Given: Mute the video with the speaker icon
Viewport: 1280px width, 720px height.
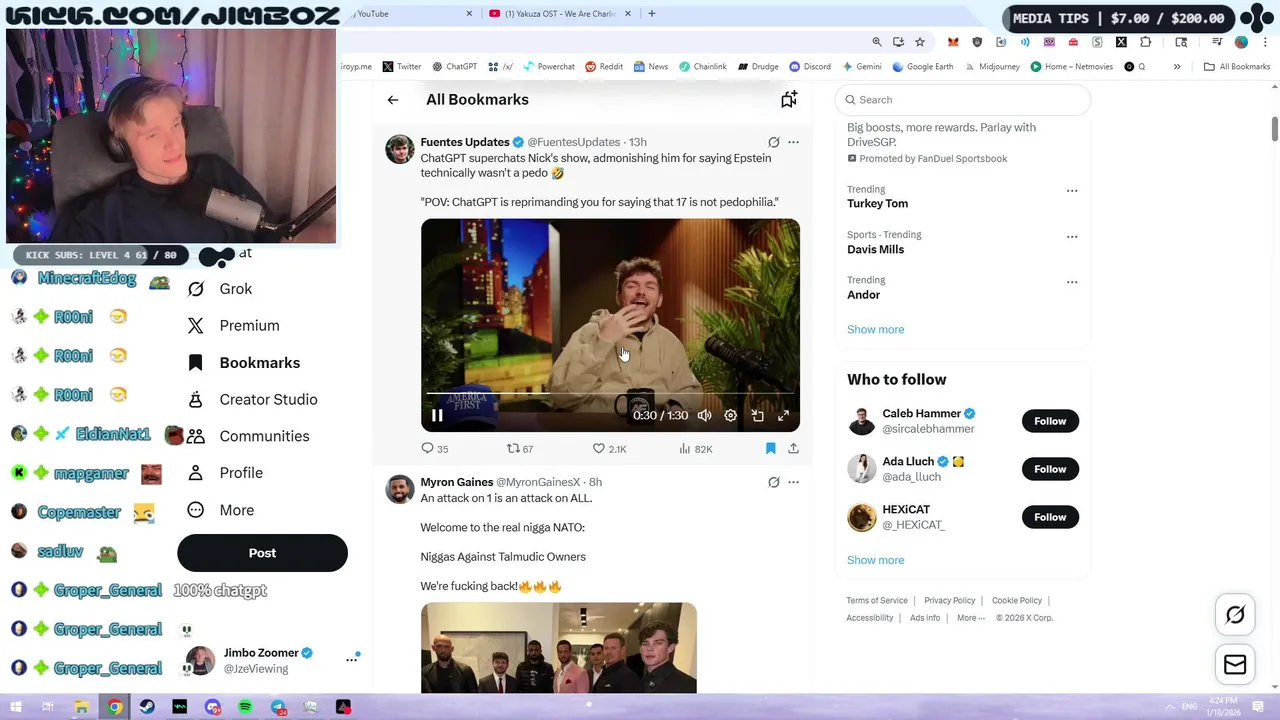Looking at the screenshot, I should (x=705, y=416).
